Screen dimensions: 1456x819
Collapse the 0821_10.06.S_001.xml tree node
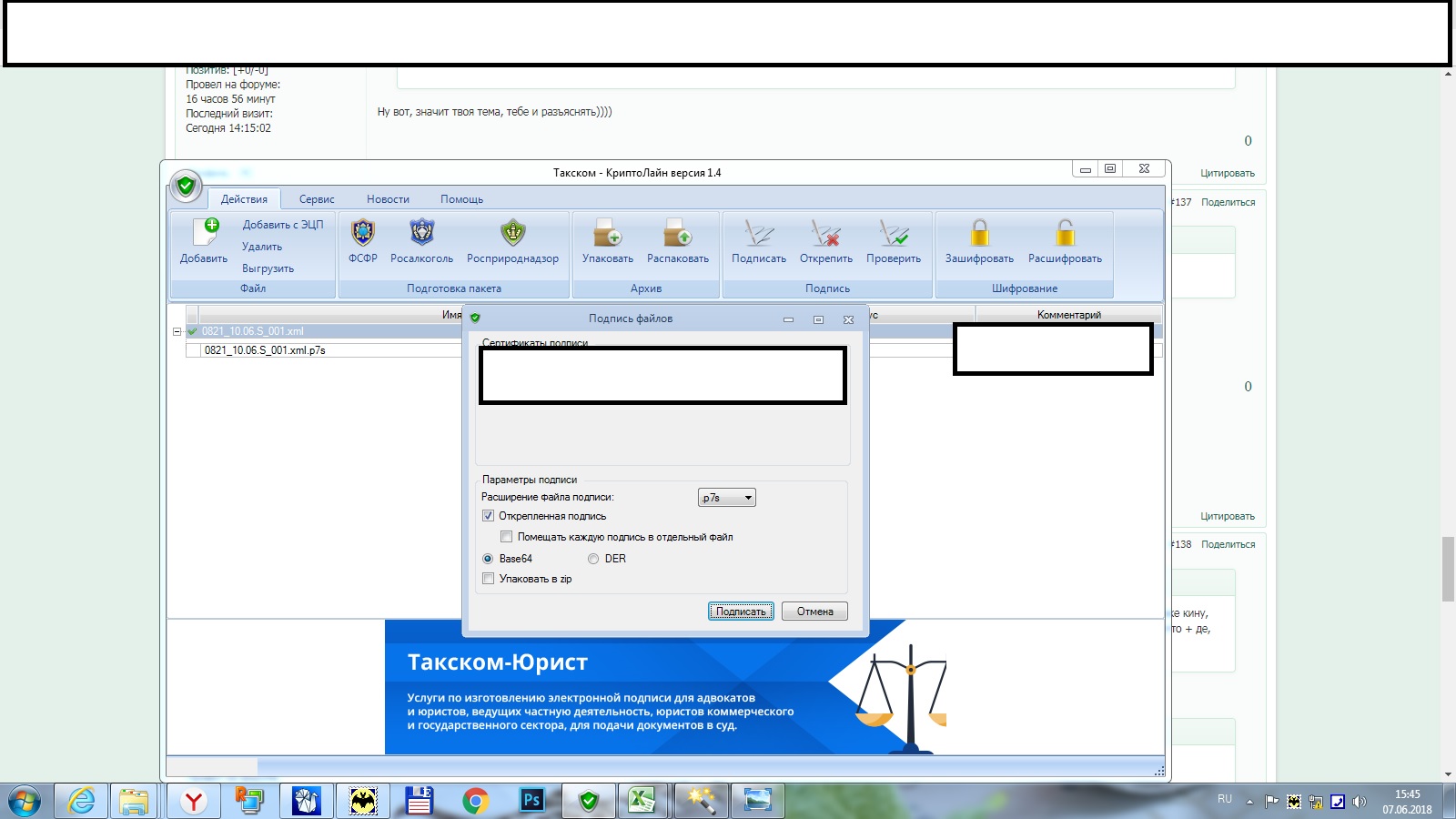(x=177, y=331)
